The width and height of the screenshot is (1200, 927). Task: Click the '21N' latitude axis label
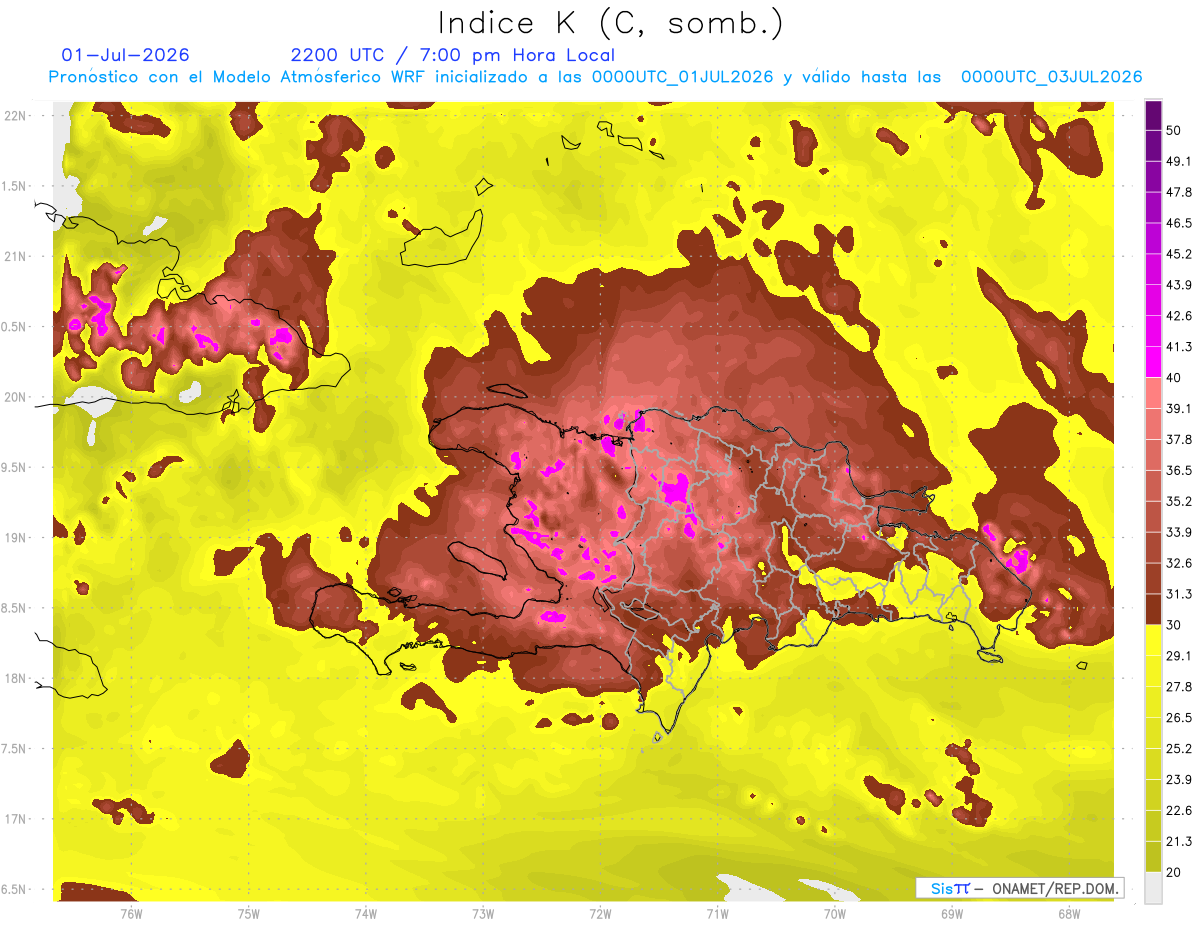coord(14,257)
